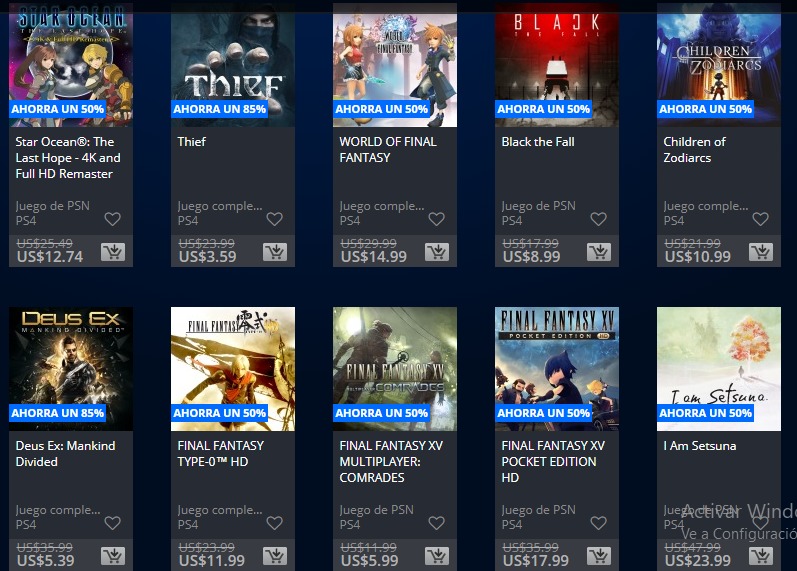Add Black the Fall to cart
This screenshot has height=571, width=797.
click(x=598, y=252)
